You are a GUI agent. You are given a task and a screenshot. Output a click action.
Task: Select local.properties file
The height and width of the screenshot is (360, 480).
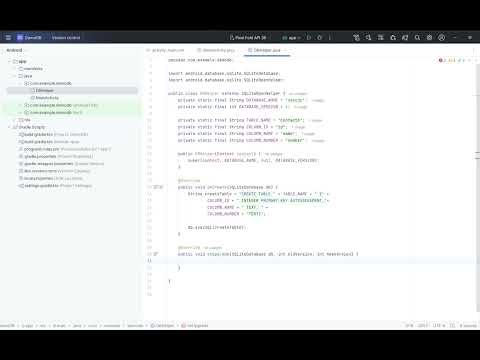coord(51,179)
